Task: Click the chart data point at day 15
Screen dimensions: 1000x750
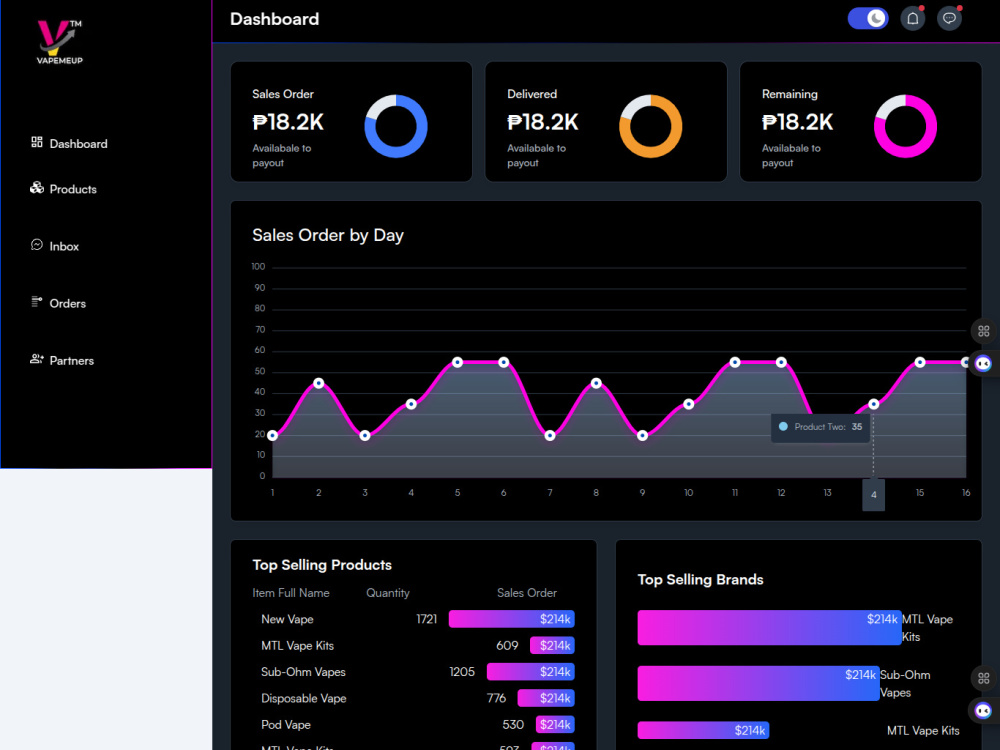Action: pos(920,362)
